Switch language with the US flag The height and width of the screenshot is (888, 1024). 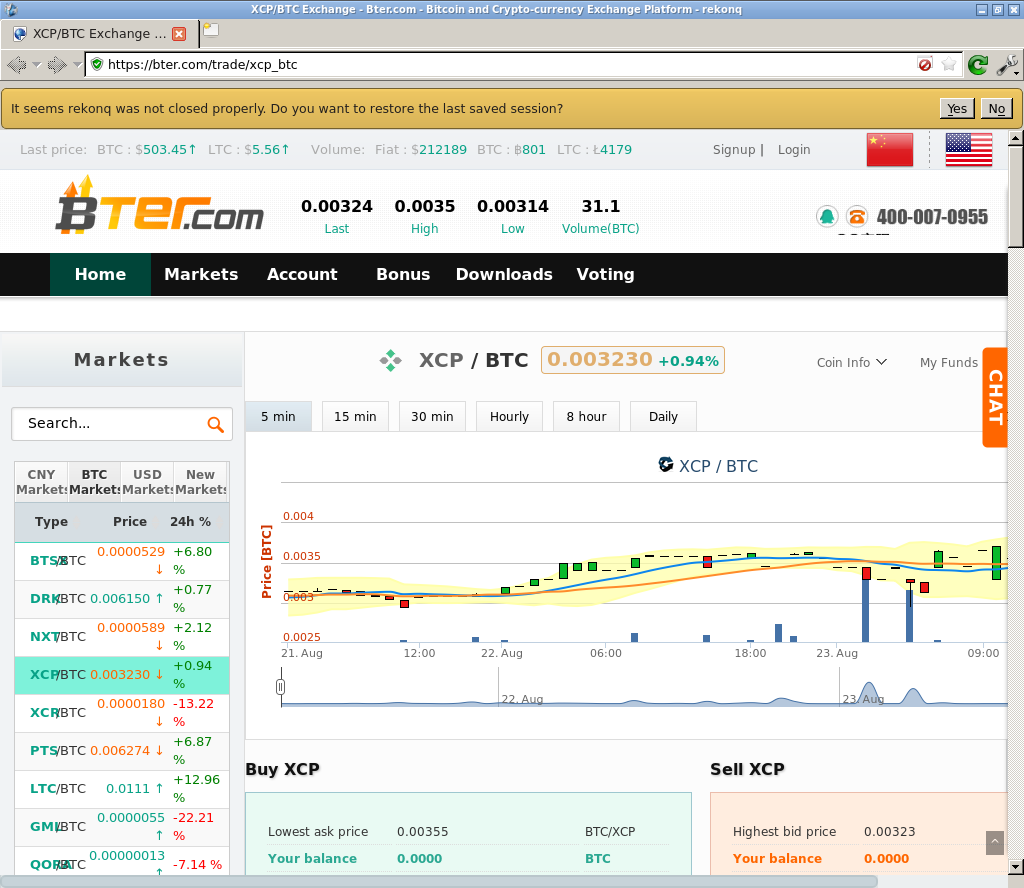968,150
